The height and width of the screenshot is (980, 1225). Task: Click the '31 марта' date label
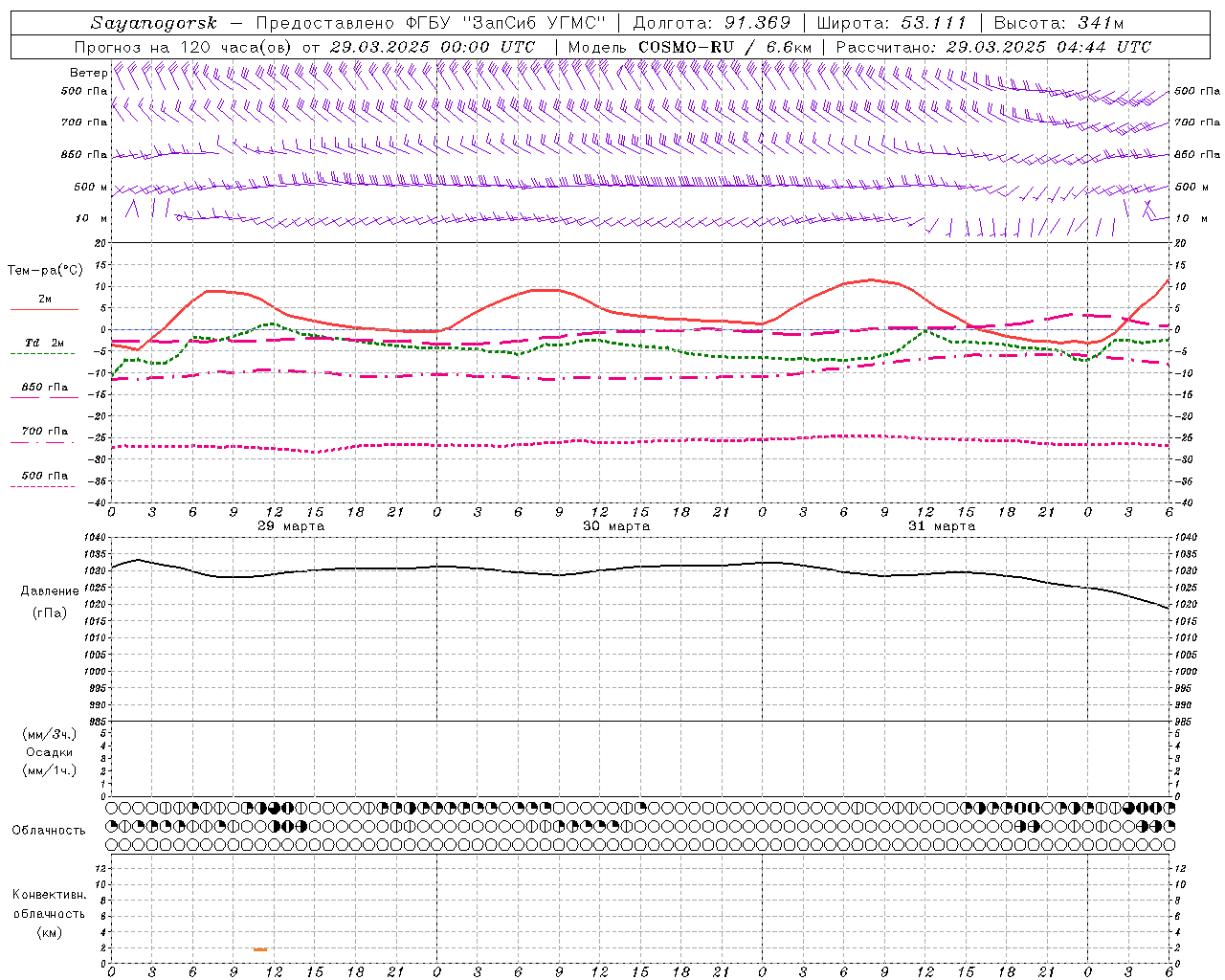tap(942, 526)
